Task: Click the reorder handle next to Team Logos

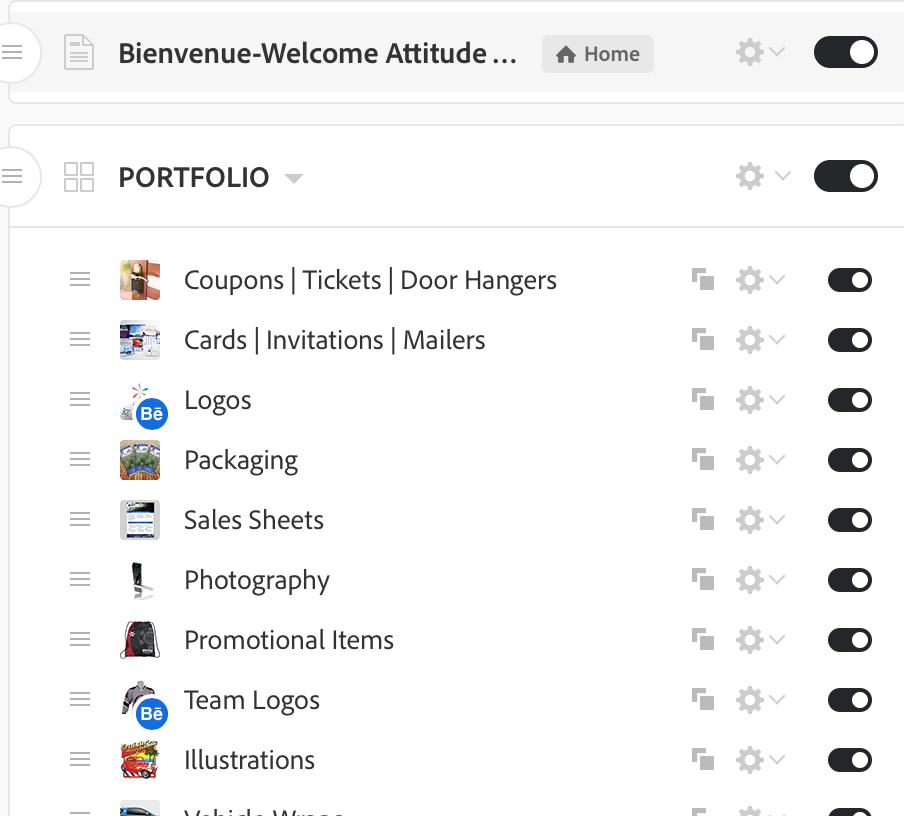Action: (x=80, y=700)
